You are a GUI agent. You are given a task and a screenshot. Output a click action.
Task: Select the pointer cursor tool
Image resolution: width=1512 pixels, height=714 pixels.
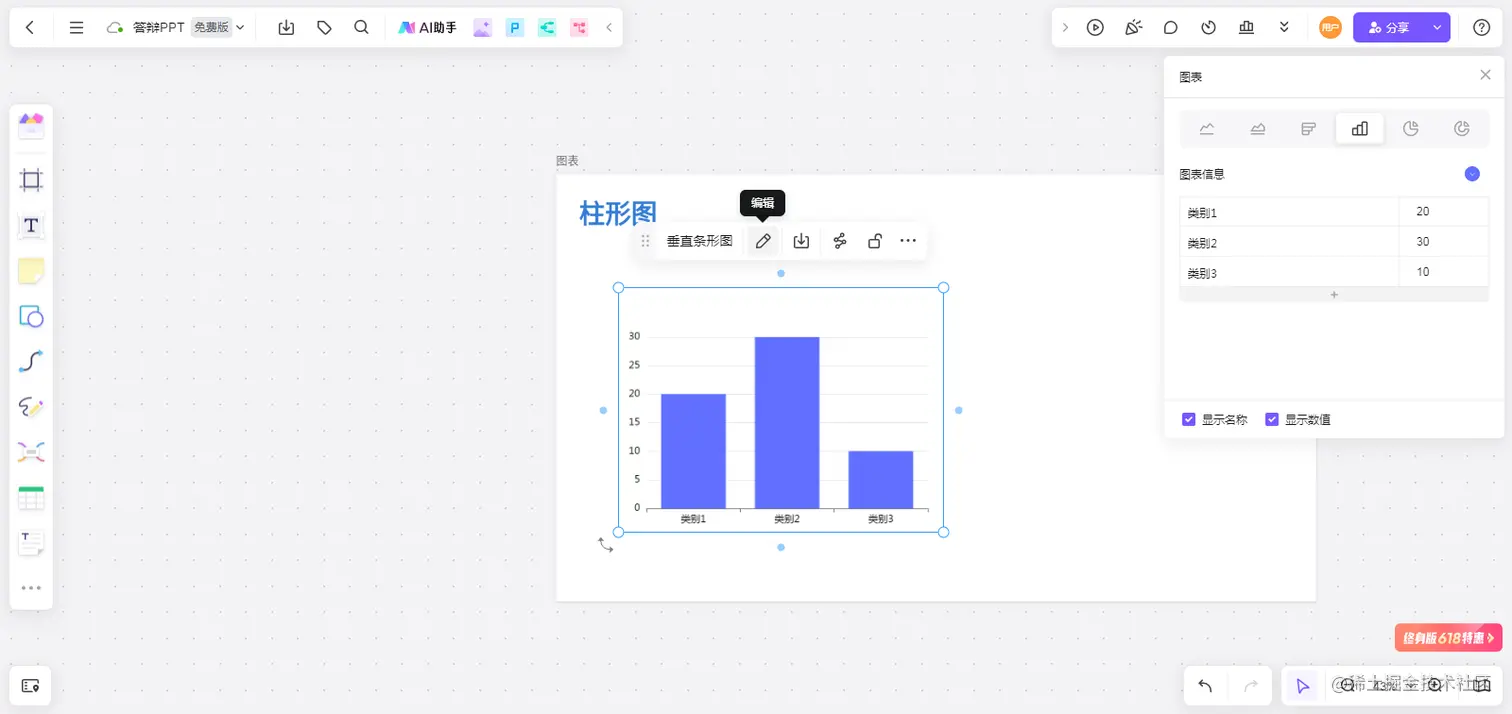(1302, 686)
